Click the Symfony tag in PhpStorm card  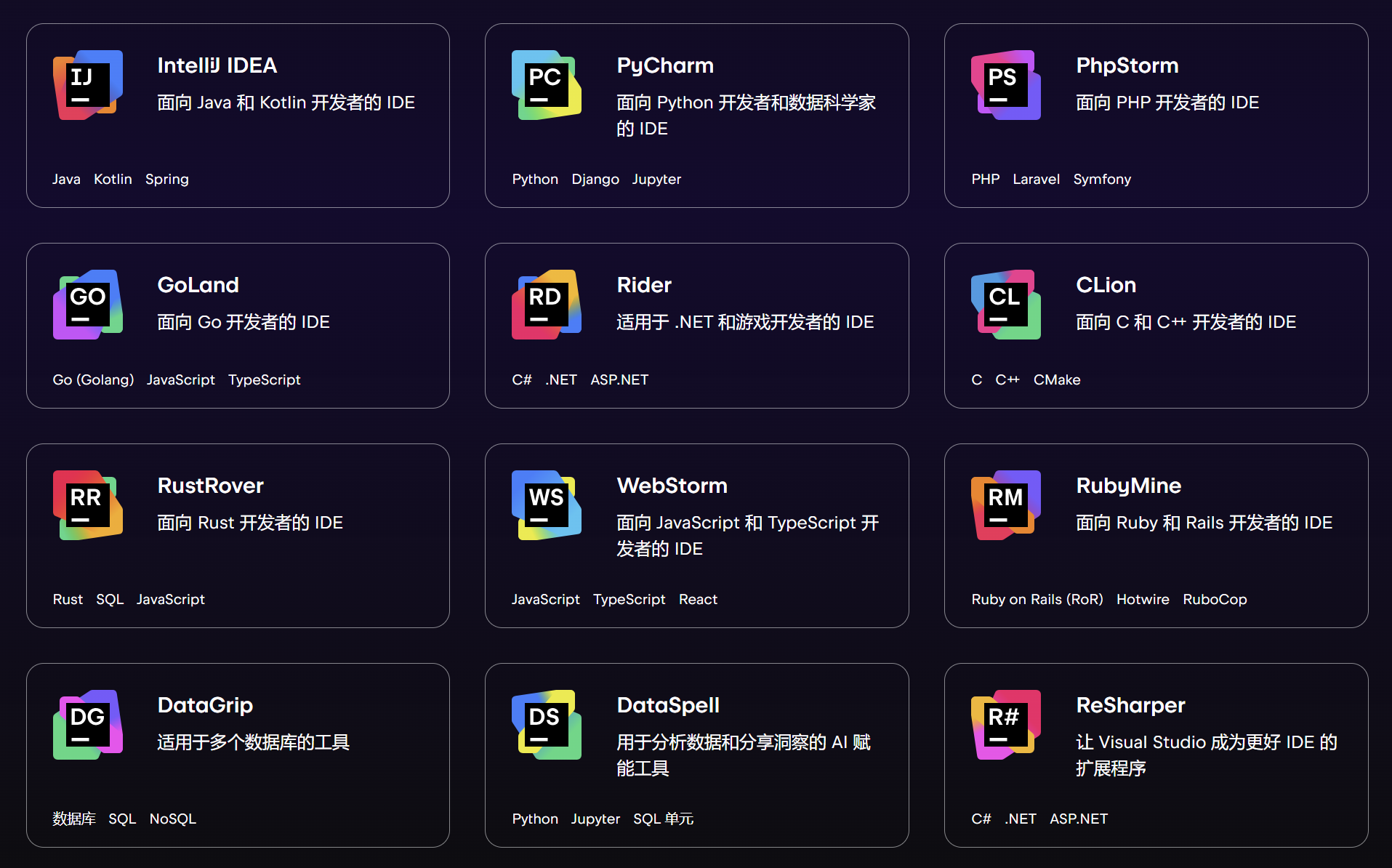1102,180
